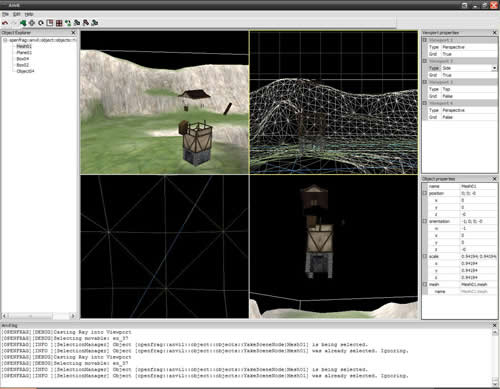Viewport: 500px width, 389px height.
Task: Collapse the objects root tree node
Action: tap(5, 40)
